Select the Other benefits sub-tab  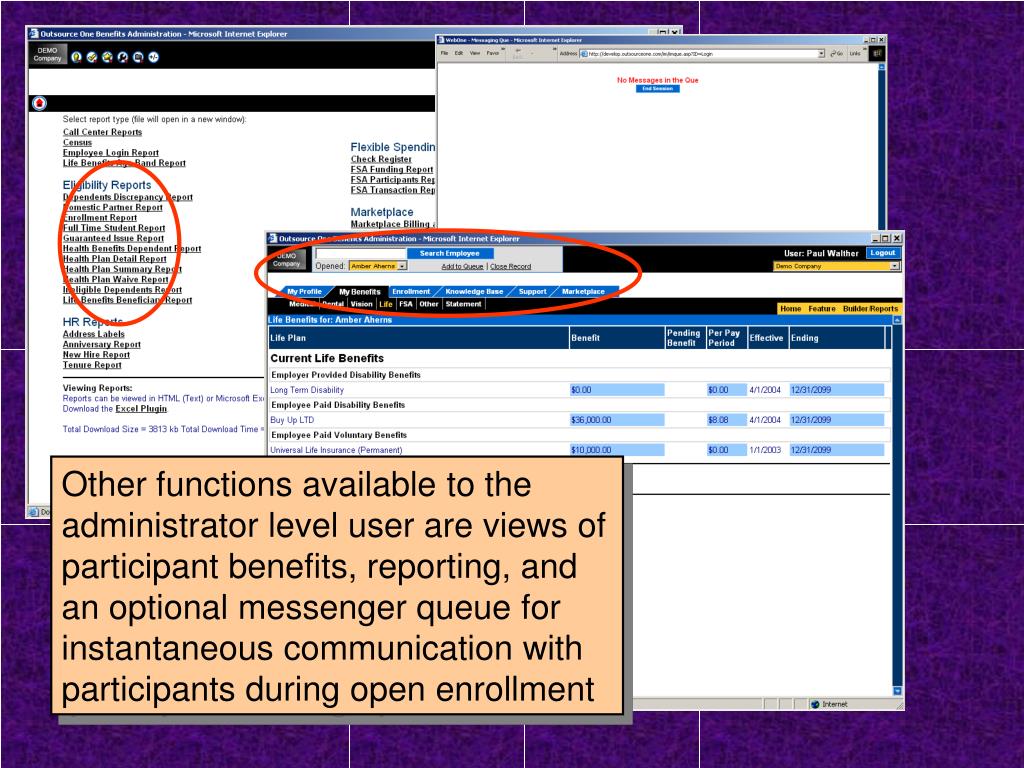(429, 304)
